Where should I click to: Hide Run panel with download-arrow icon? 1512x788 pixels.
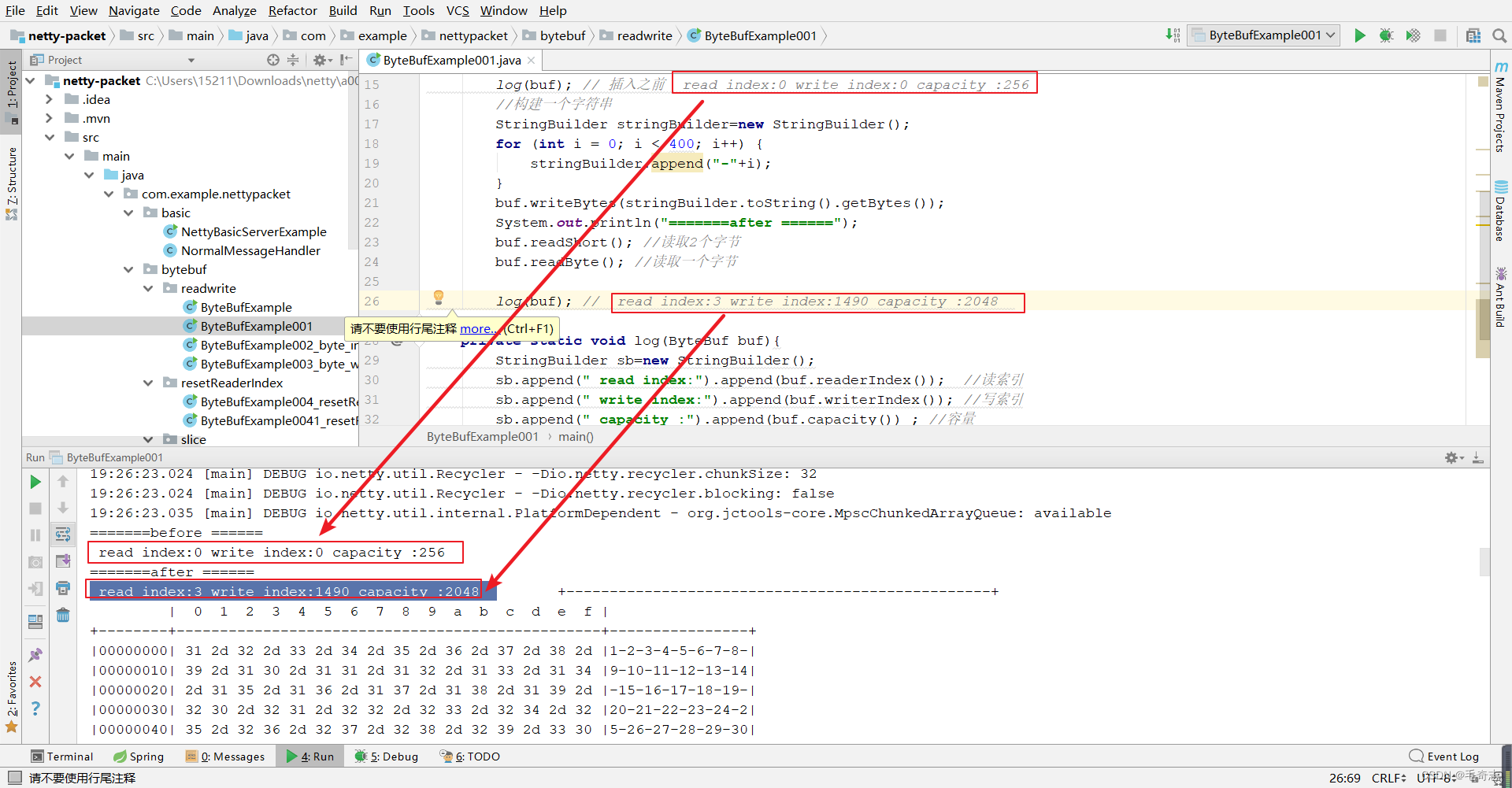1478,457
